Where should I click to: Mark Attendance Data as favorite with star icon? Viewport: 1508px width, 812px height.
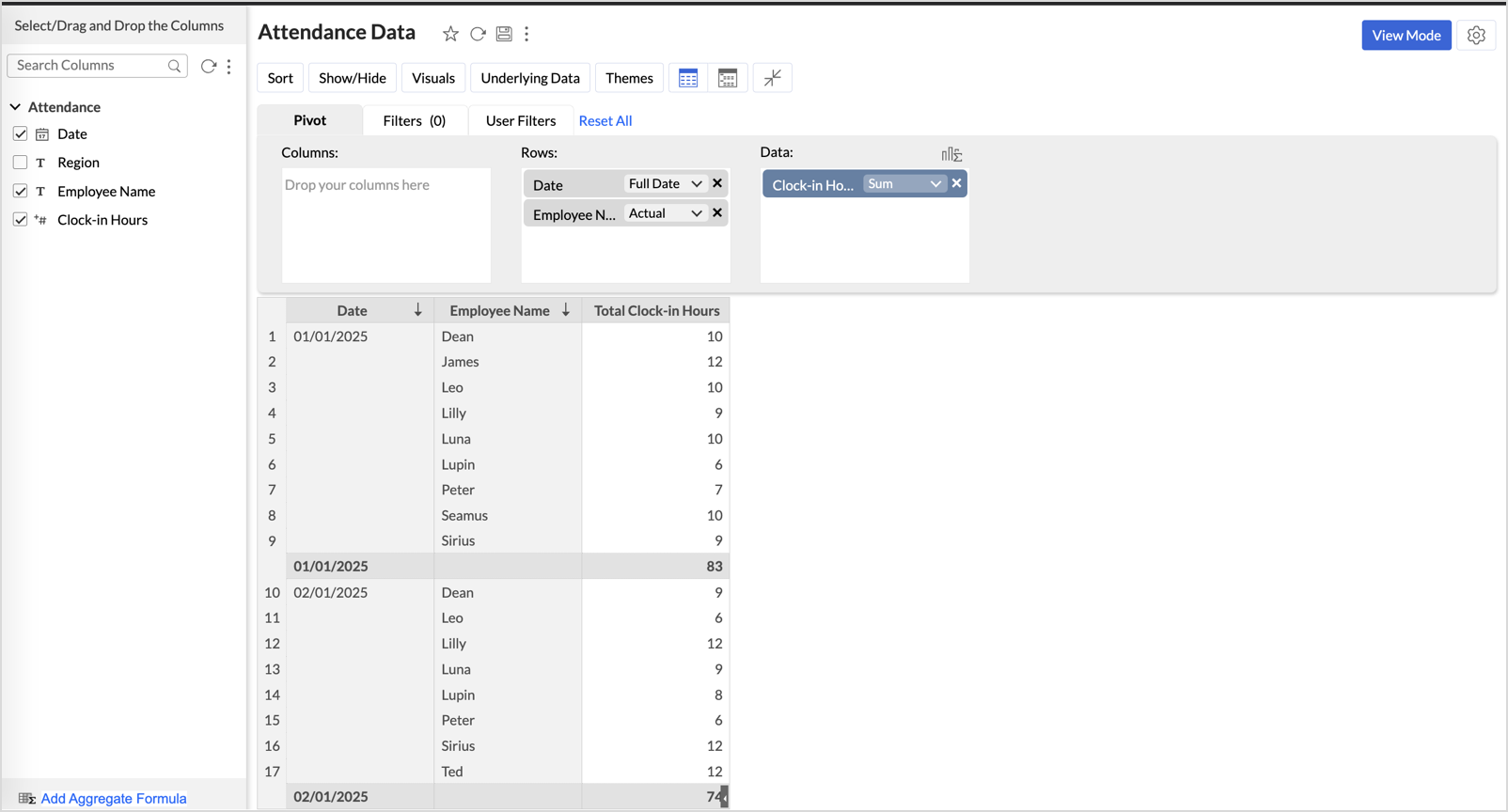pyautogui.click(x=450, y=35)
